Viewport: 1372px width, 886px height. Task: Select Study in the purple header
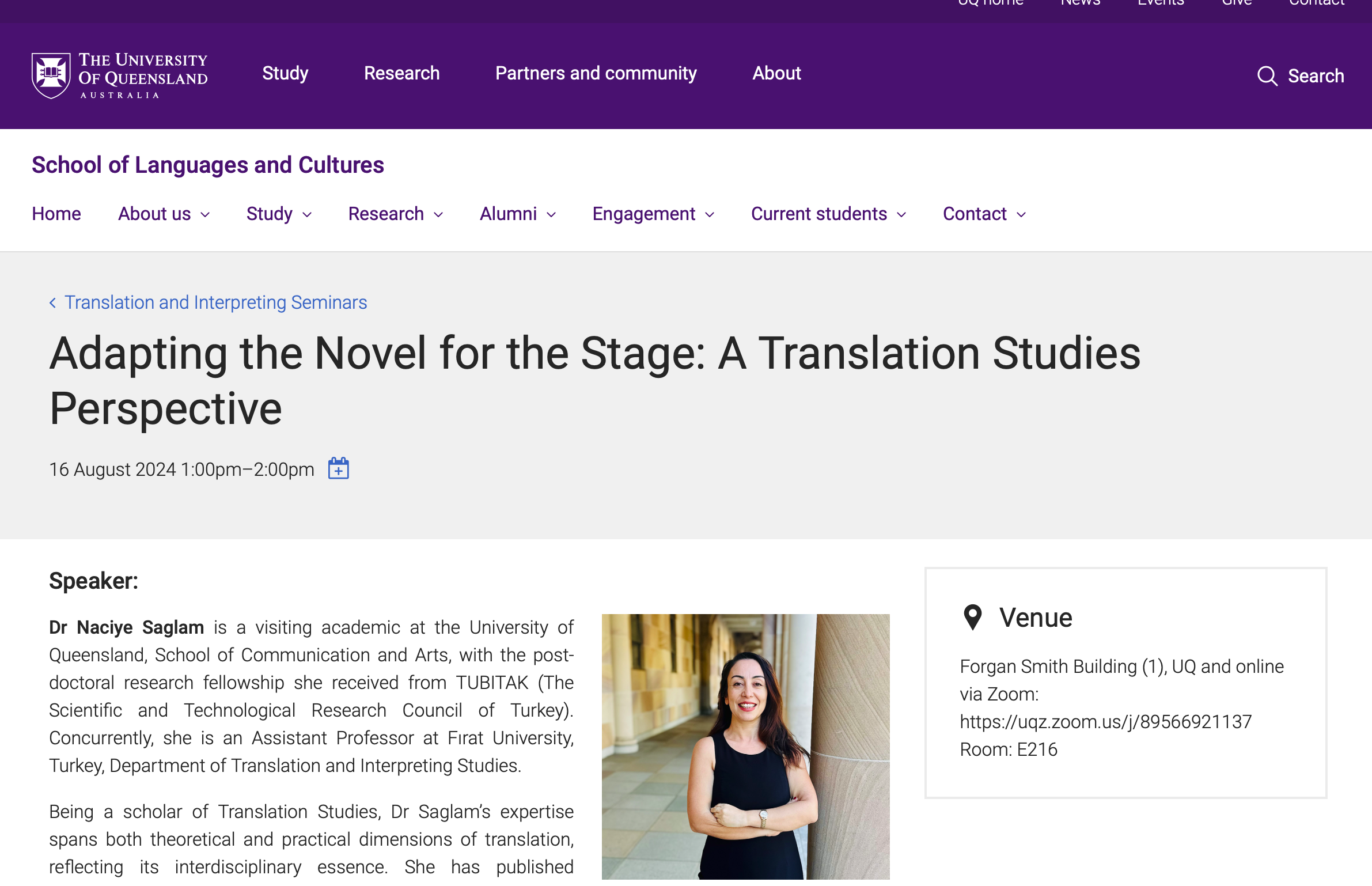[x=285, y=73]
